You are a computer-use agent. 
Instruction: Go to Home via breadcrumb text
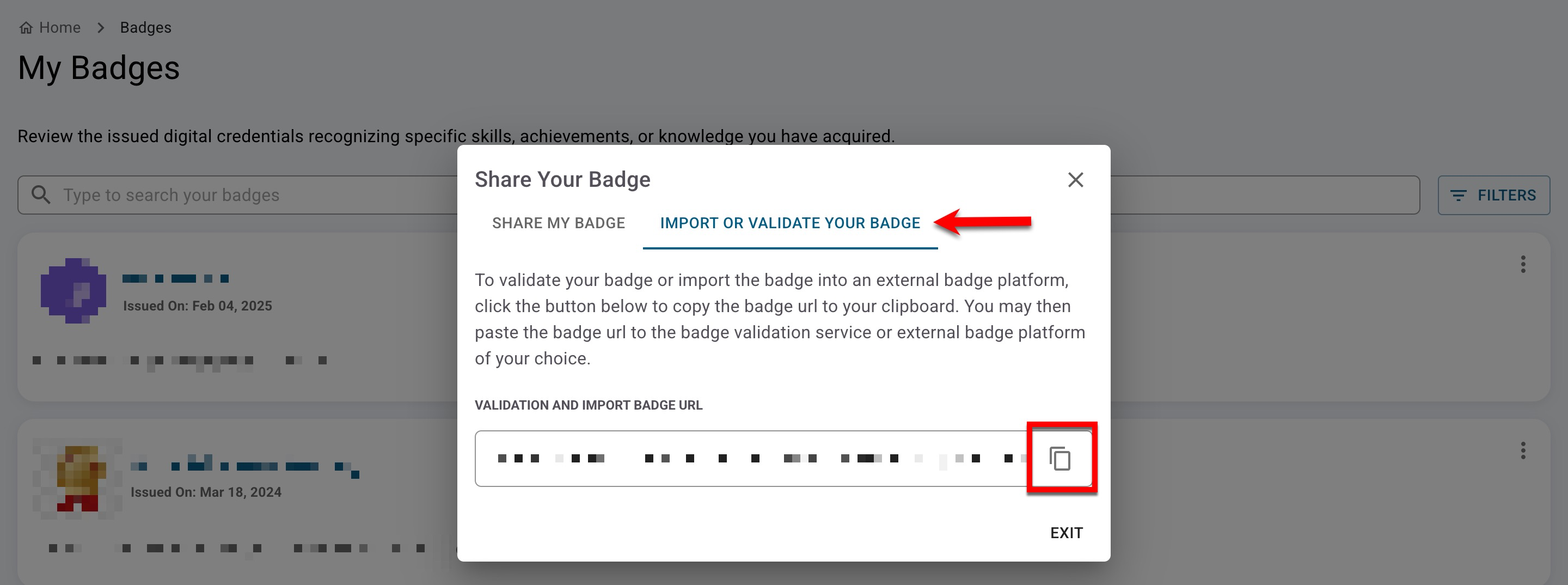click(x=60, y=28)
